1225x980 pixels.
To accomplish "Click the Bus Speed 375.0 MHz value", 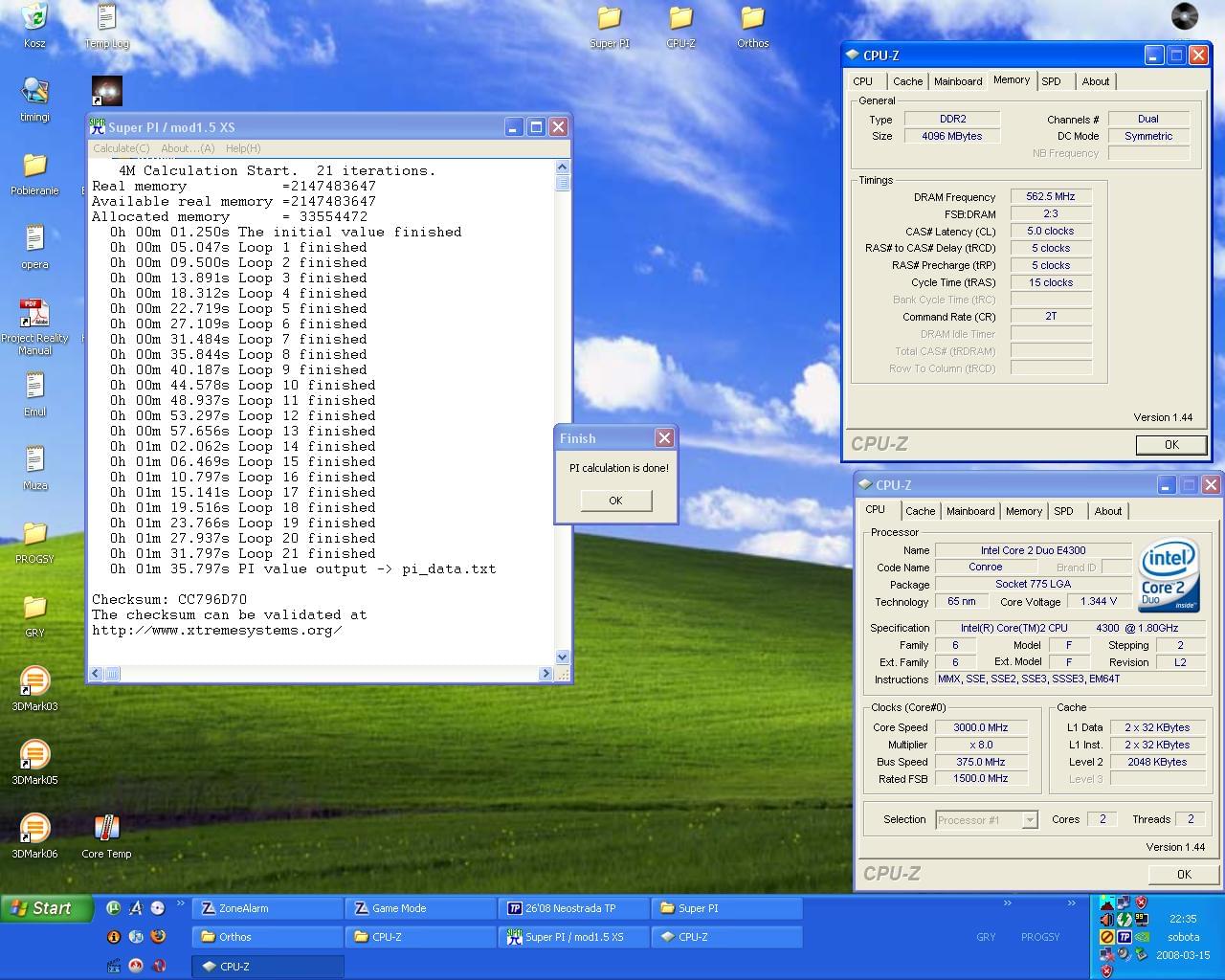I will [x=981, y=762].
